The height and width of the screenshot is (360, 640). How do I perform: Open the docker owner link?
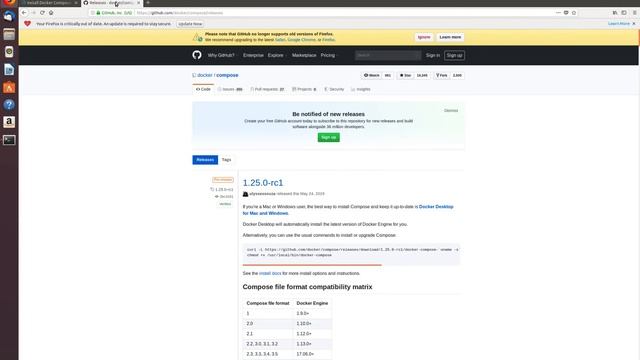pyautogui.click(x=204, y=75)
